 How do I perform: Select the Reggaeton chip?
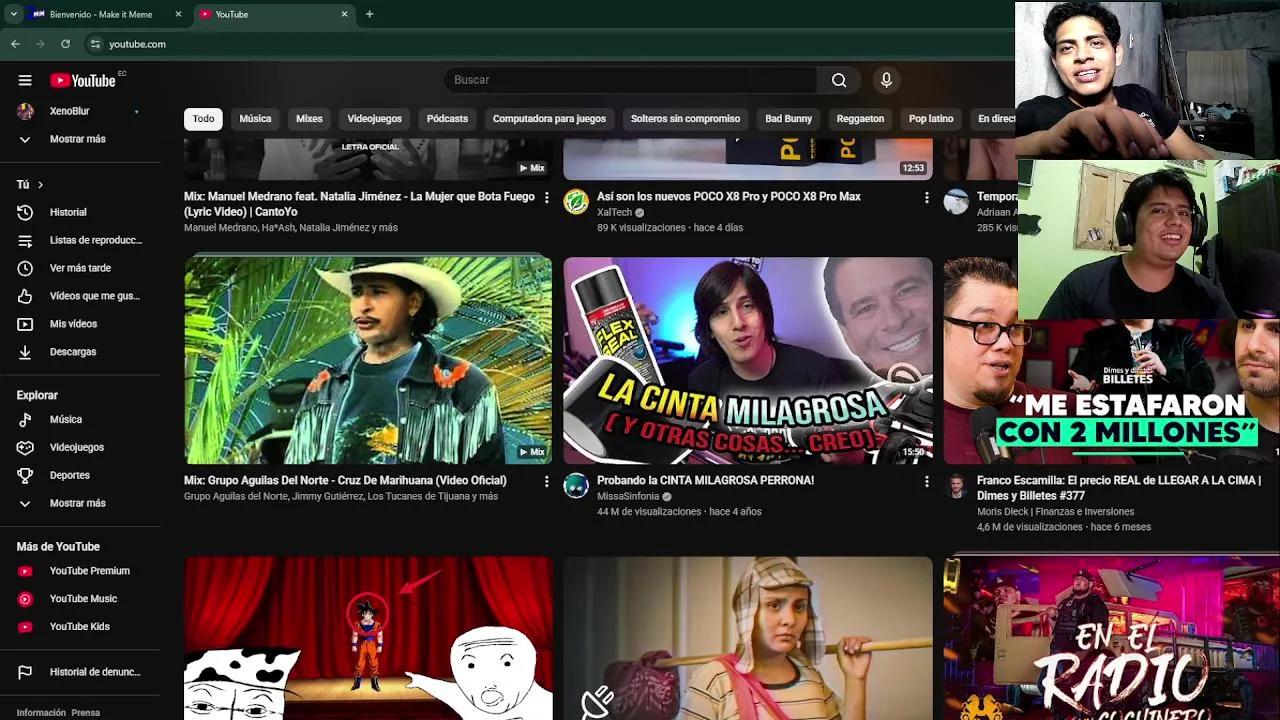(860, 119)
